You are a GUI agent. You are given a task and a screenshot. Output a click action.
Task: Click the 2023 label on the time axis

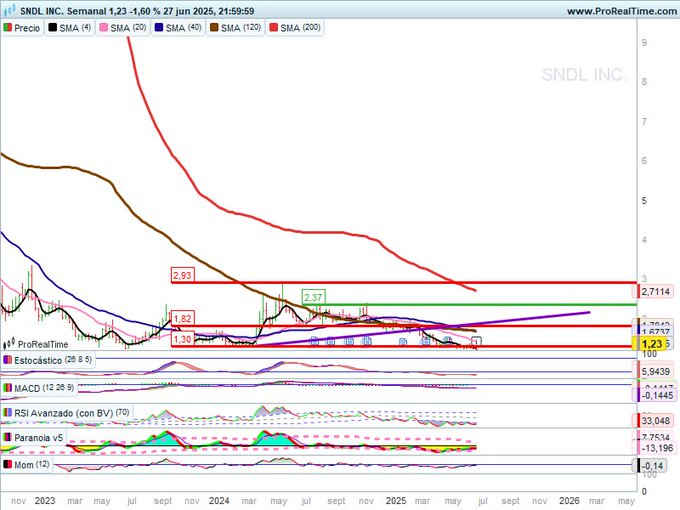pyautogui.click(x=45, y=500)
